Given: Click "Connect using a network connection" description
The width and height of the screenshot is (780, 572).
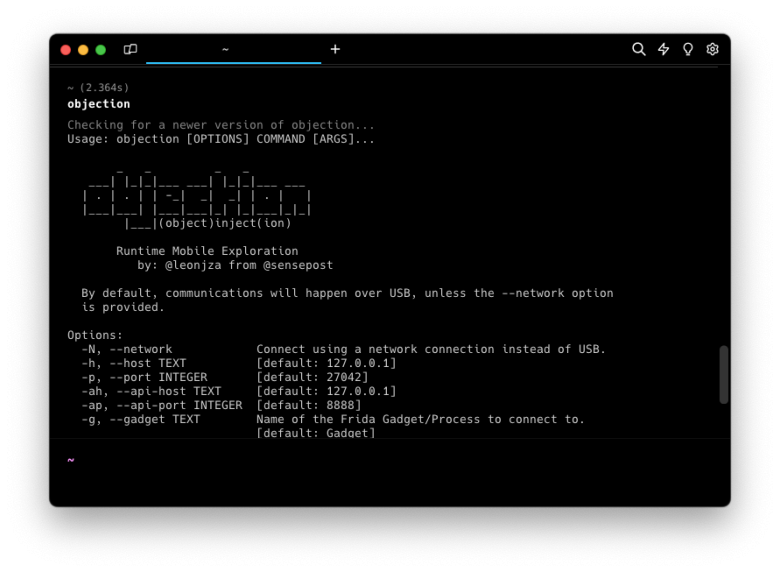Looking at the screenshot, I should (x=431, y=349).
